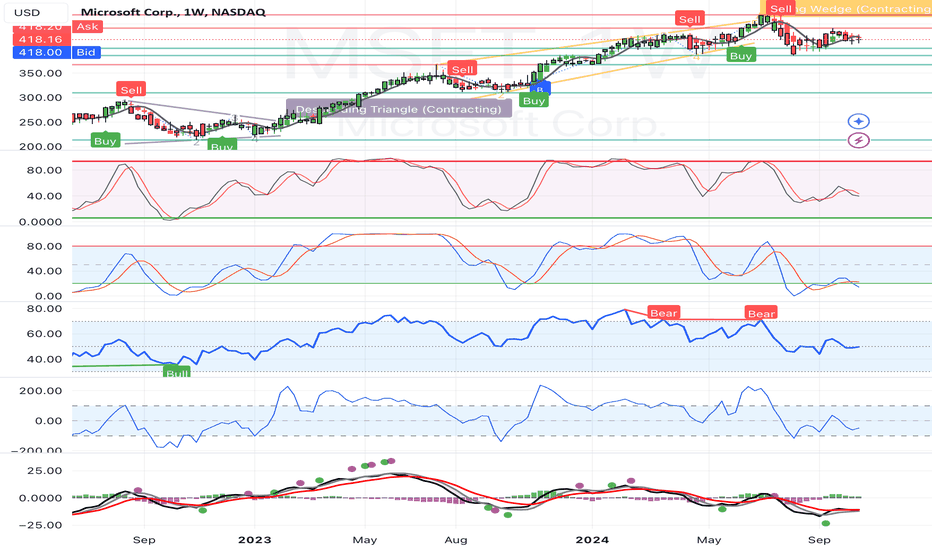
Task: Click the green Bull divergence label on RSI
Action: [177, 372]
